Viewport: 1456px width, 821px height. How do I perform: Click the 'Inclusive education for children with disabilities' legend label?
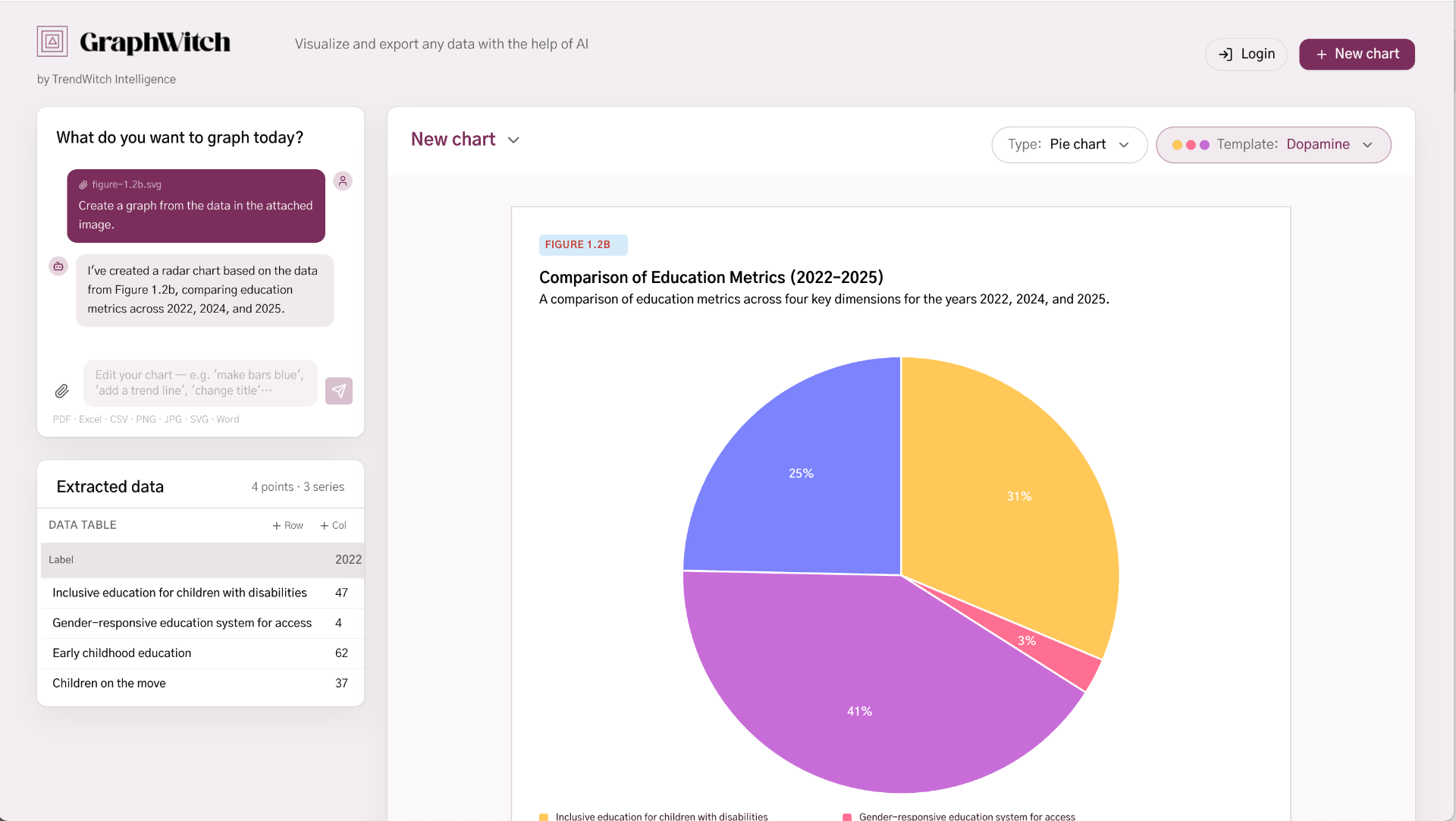(x=662, y=816)
